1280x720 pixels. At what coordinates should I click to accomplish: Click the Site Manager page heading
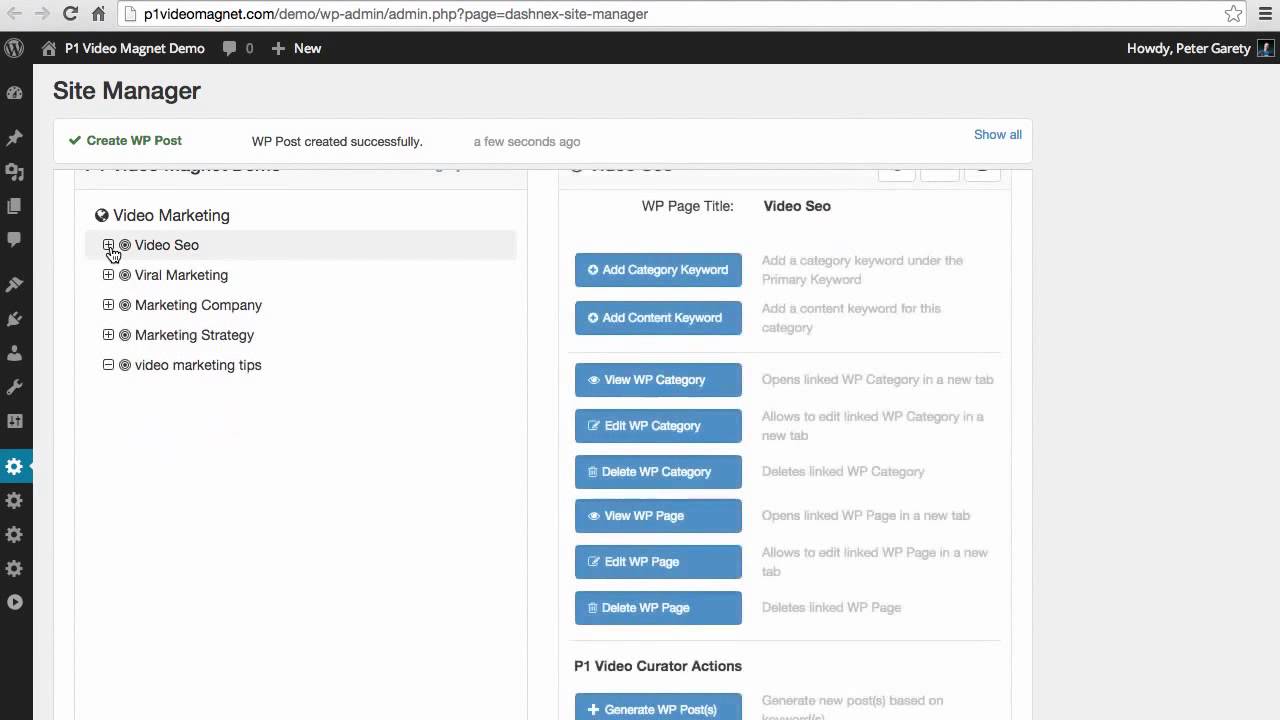point(127,90)
